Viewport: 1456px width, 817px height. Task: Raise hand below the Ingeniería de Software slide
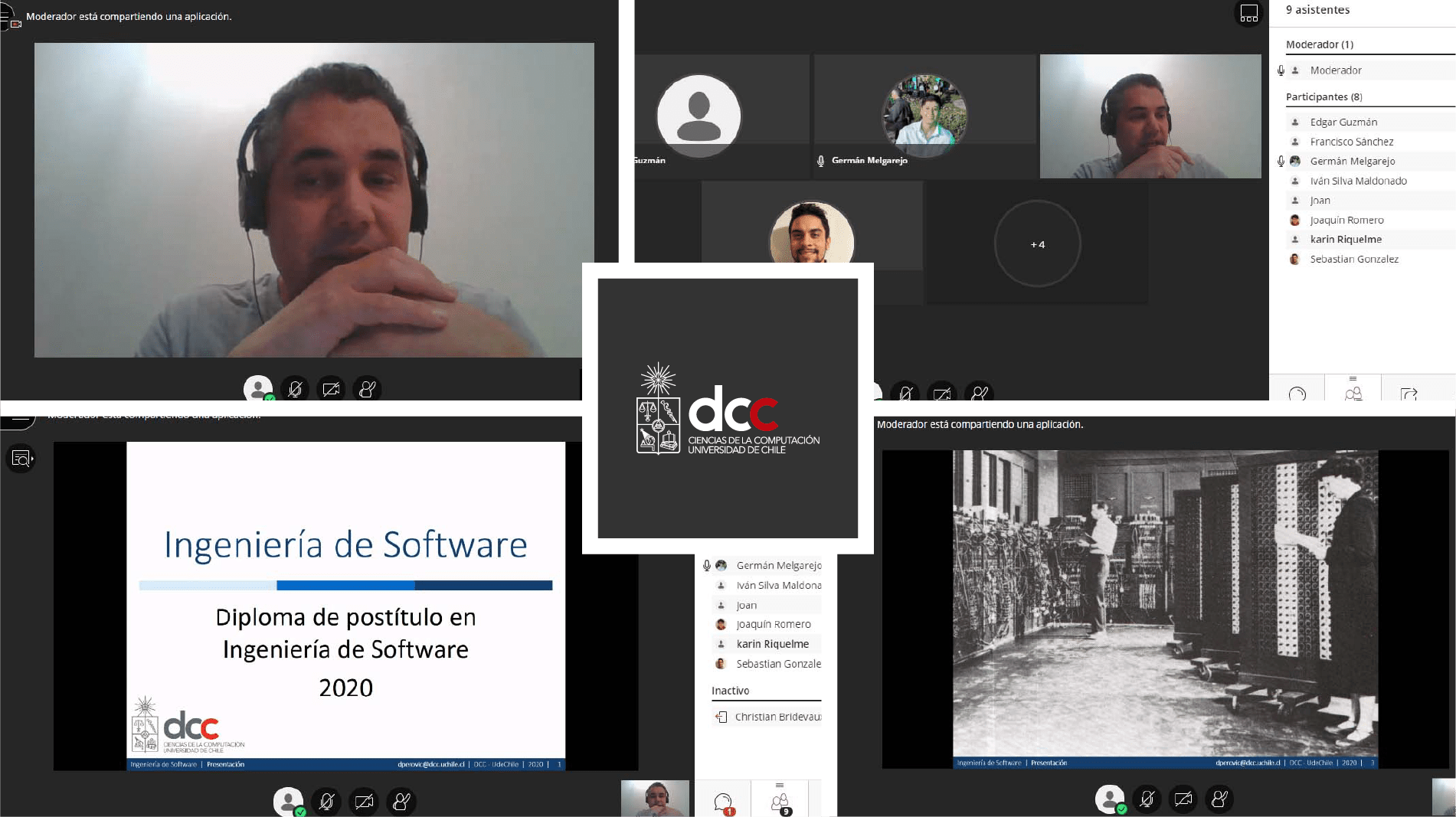401,801
